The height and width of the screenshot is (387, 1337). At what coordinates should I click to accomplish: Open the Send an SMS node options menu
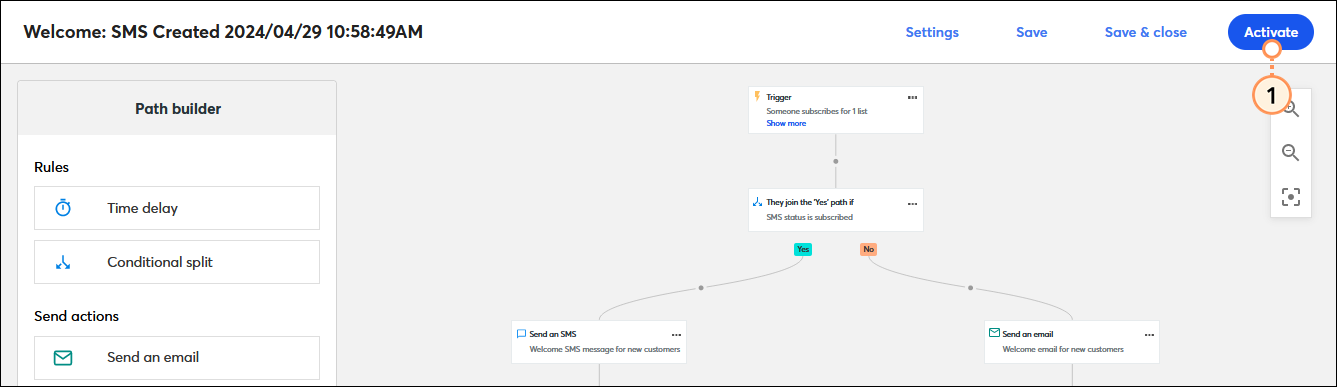tap(676, 334)
